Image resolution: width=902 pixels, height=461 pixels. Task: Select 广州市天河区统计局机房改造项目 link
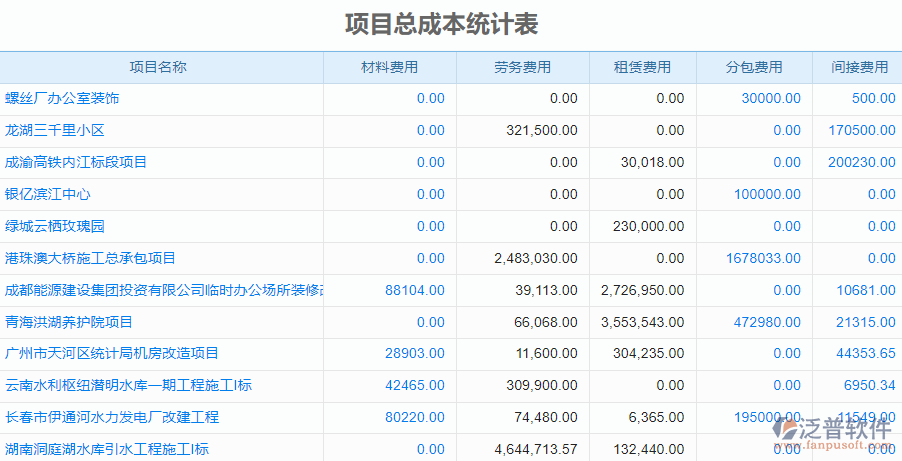(x=111, y=353)
